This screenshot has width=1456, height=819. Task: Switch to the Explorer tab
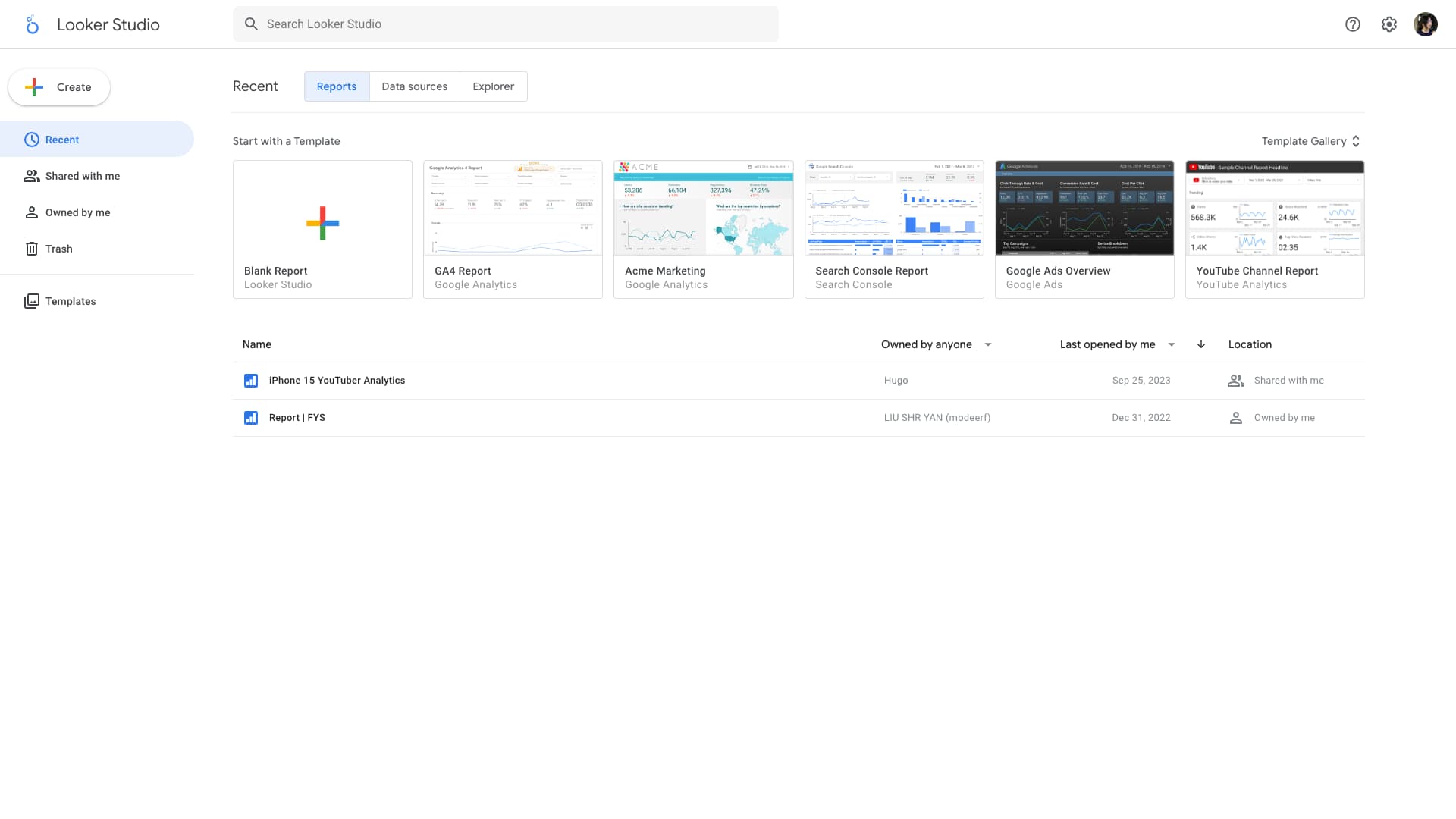(494, 86)
